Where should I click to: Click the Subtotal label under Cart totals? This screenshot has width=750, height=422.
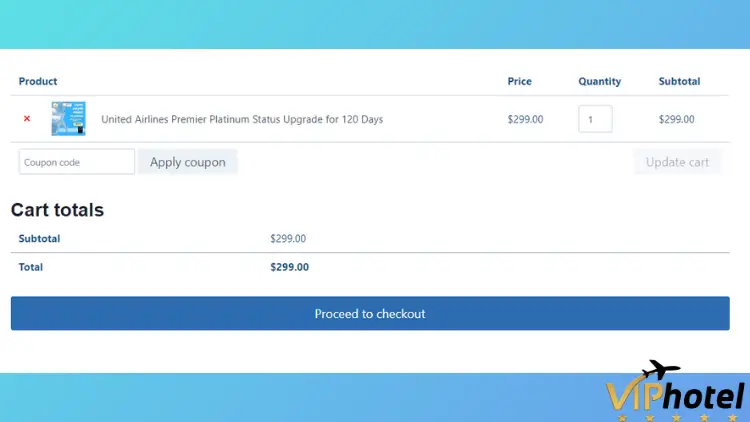pyautogui.click(x=39, y=238)
